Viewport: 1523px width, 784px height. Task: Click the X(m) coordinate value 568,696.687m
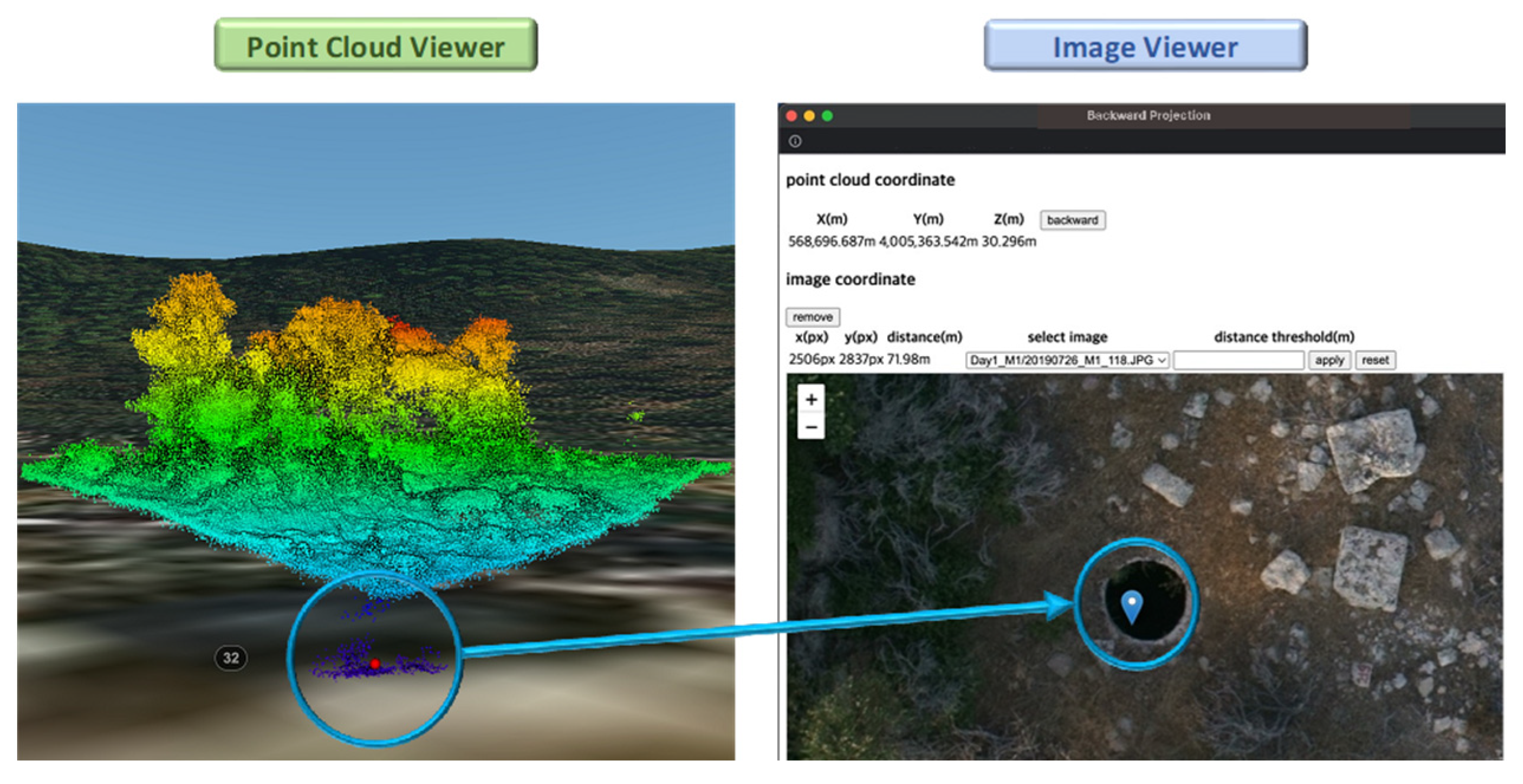(x=832, y=241)
